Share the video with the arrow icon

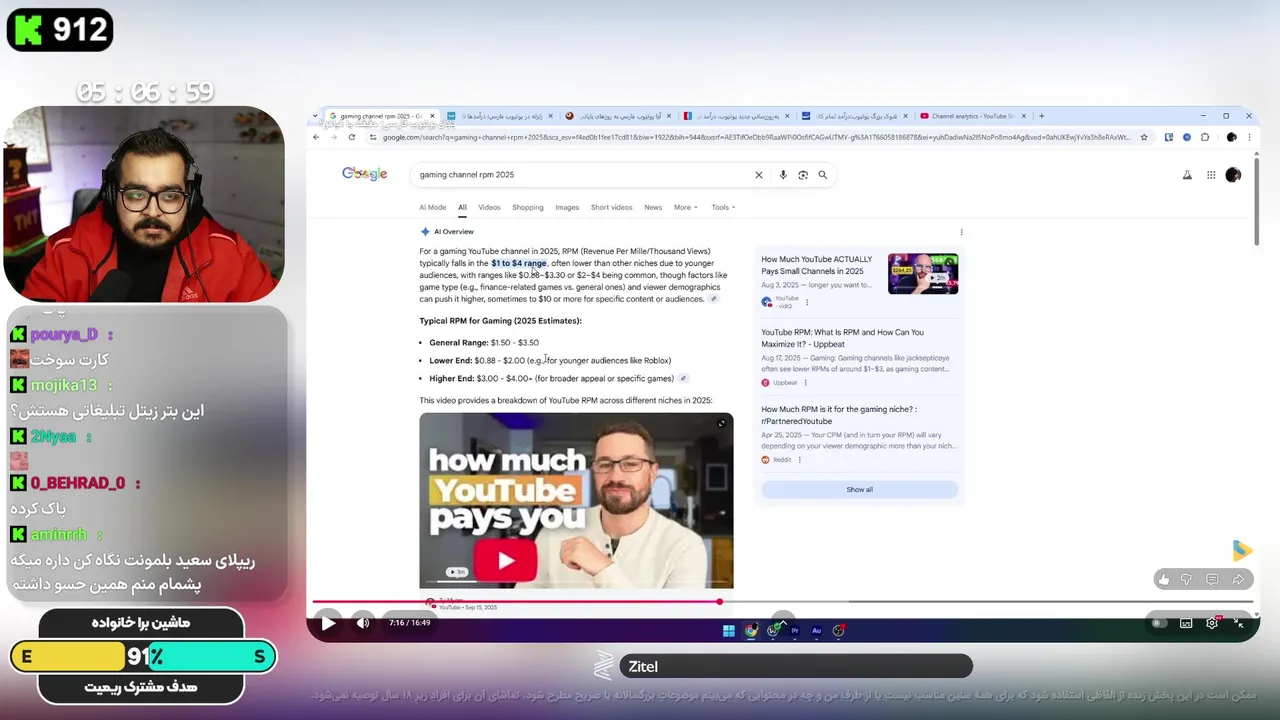click(1238, 579)
